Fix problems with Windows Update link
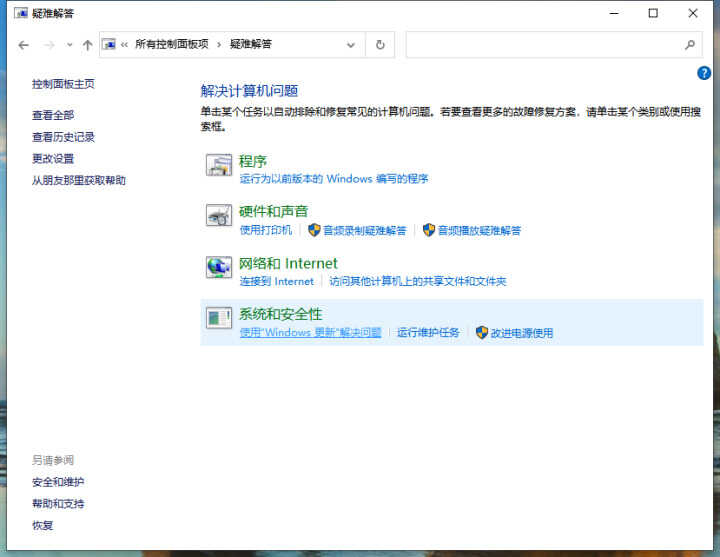 point(310,332)
